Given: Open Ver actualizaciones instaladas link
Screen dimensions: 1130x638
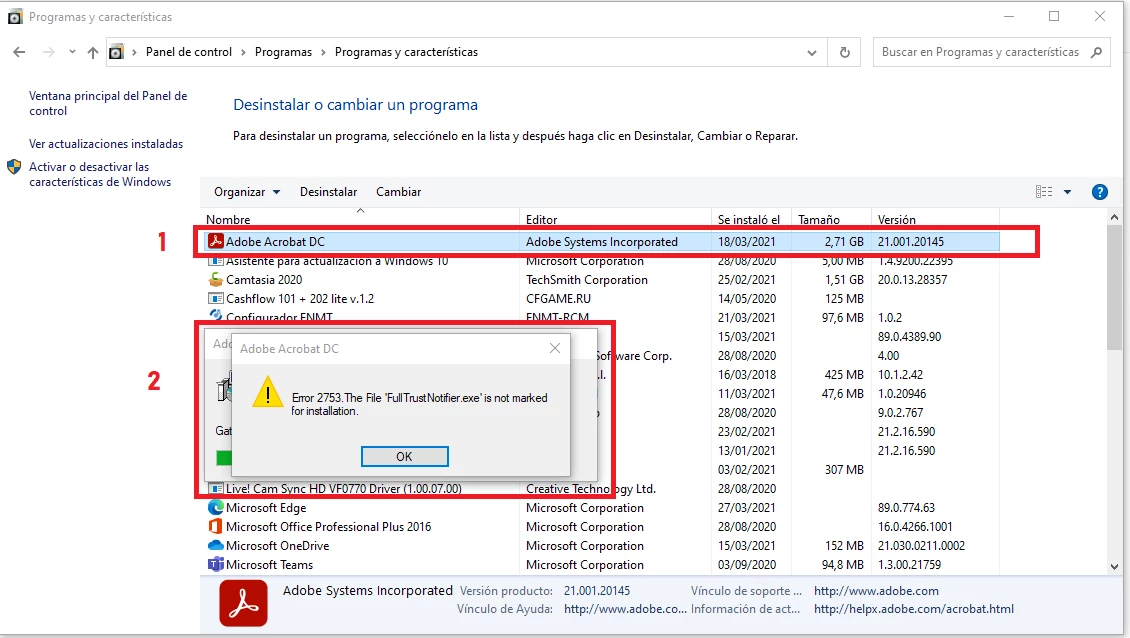Looking at the screenshot, I should (106, 143).
